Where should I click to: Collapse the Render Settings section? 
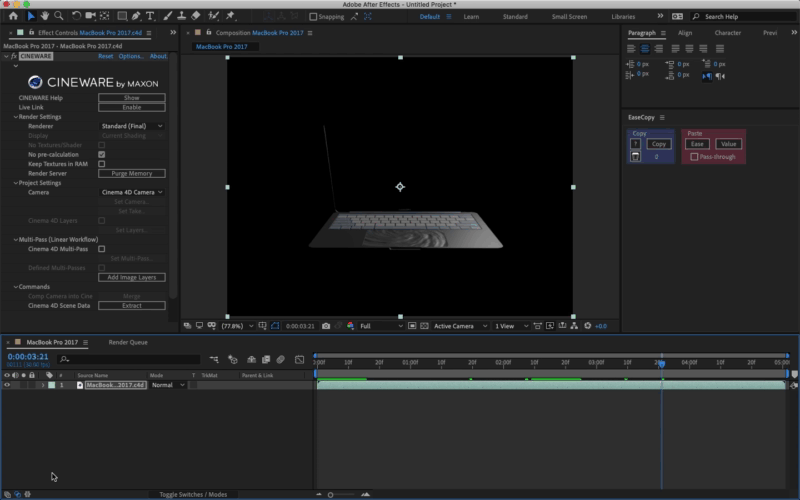click(16, 117)
